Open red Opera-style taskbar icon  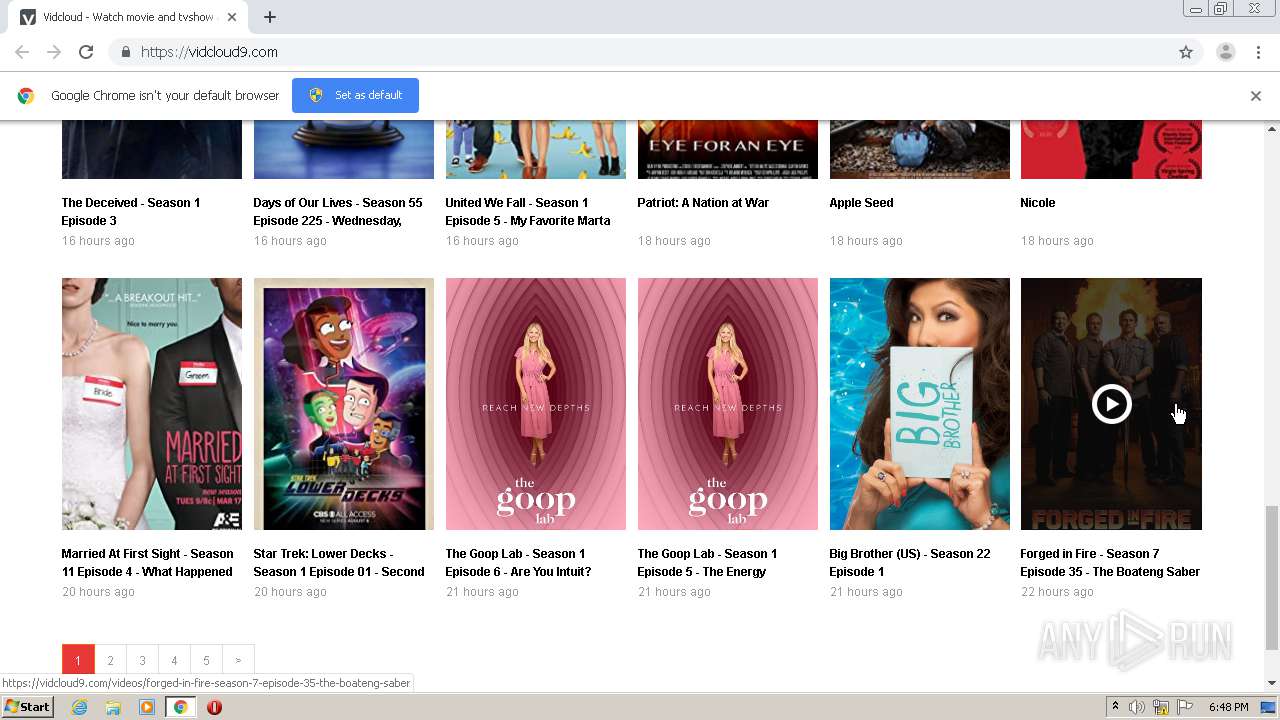(x=214, y=707)
